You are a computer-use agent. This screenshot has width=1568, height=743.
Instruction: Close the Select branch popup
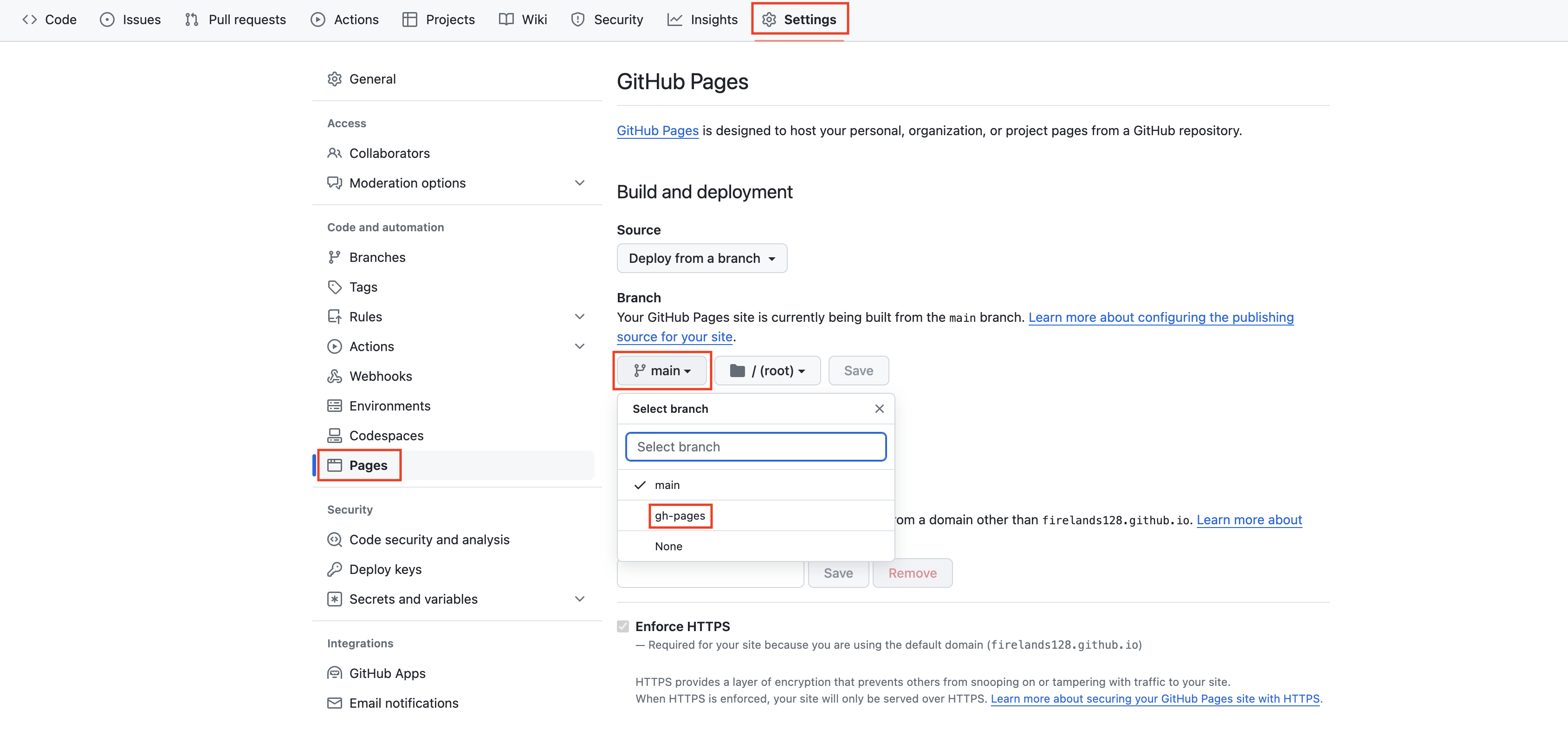pyautogui.click(x=879, y=409)
